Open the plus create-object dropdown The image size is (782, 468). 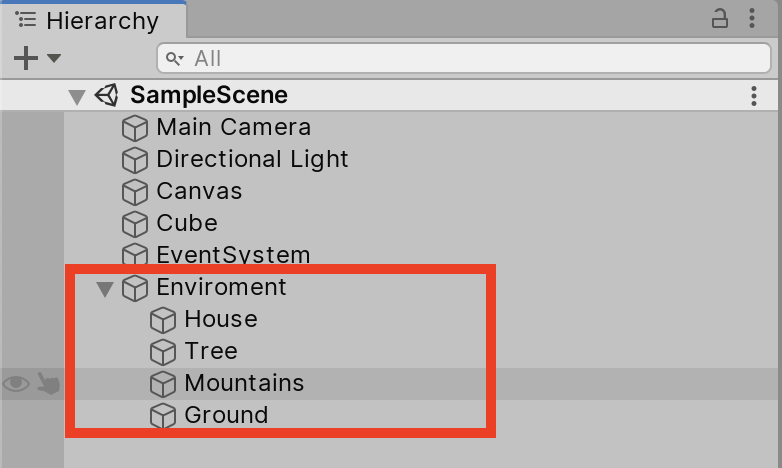[x=36, y=59]
